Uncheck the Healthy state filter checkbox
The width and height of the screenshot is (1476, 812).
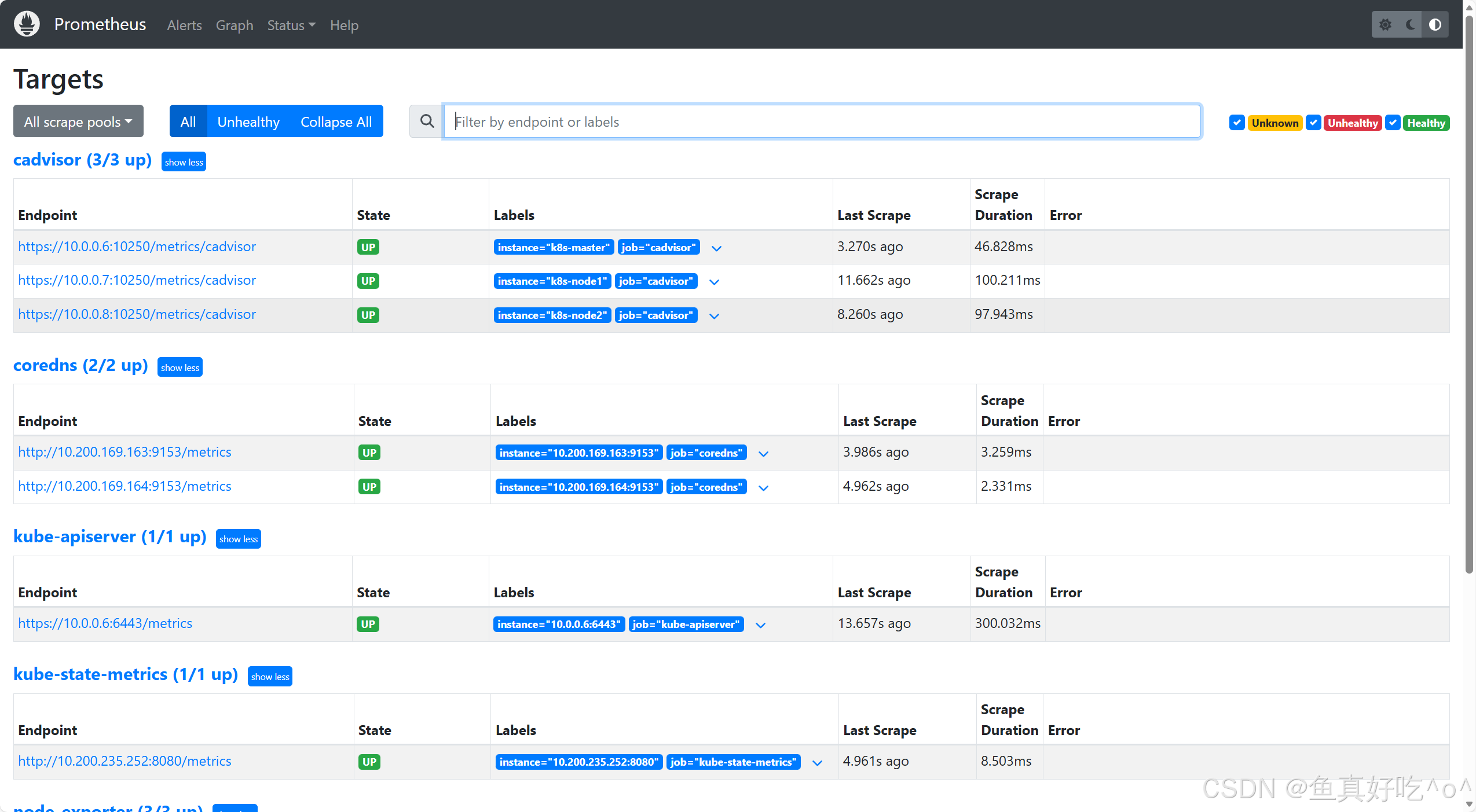1393,123
